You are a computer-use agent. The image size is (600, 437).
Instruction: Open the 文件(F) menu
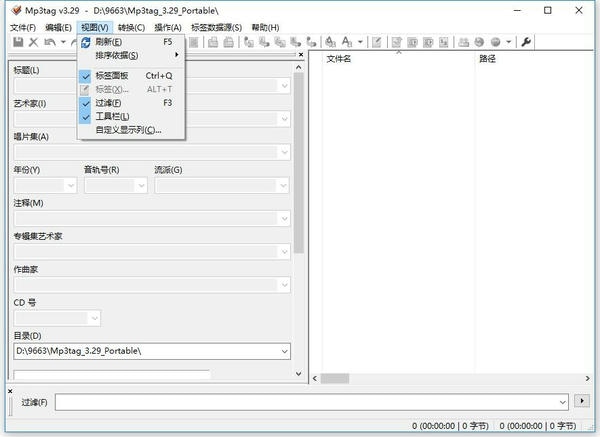[23, 28]
